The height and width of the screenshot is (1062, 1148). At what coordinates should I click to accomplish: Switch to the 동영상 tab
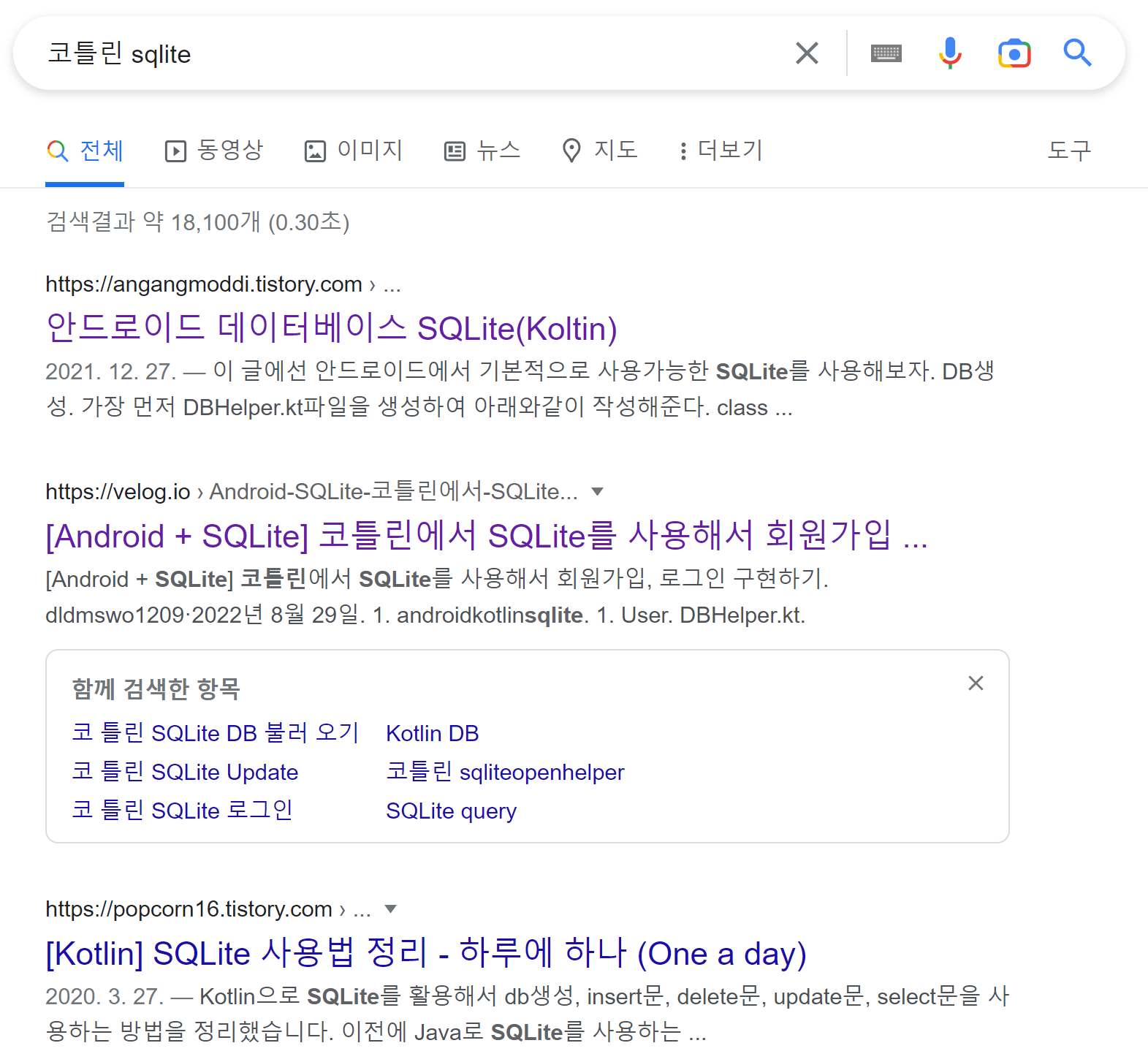[214, 151]
